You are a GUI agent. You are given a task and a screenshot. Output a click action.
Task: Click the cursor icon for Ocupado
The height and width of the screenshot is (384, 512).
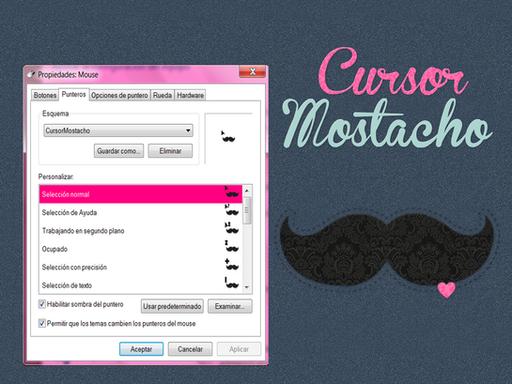232,246
